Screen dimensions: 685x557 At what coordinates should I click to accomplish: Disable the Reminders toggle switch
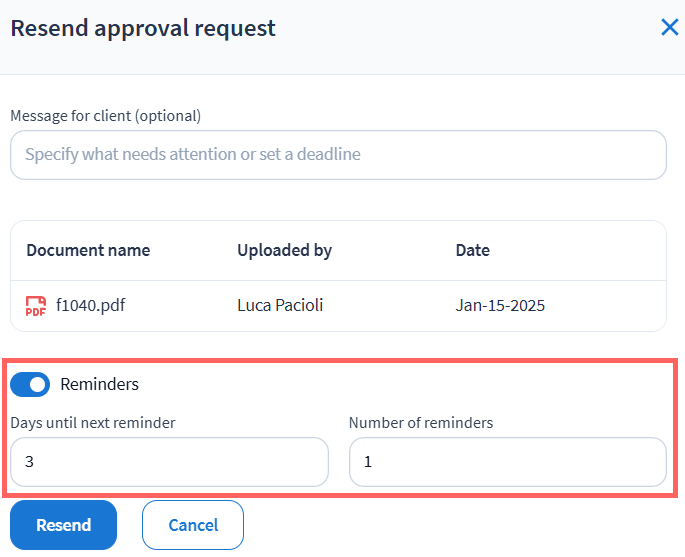point(30,384)
